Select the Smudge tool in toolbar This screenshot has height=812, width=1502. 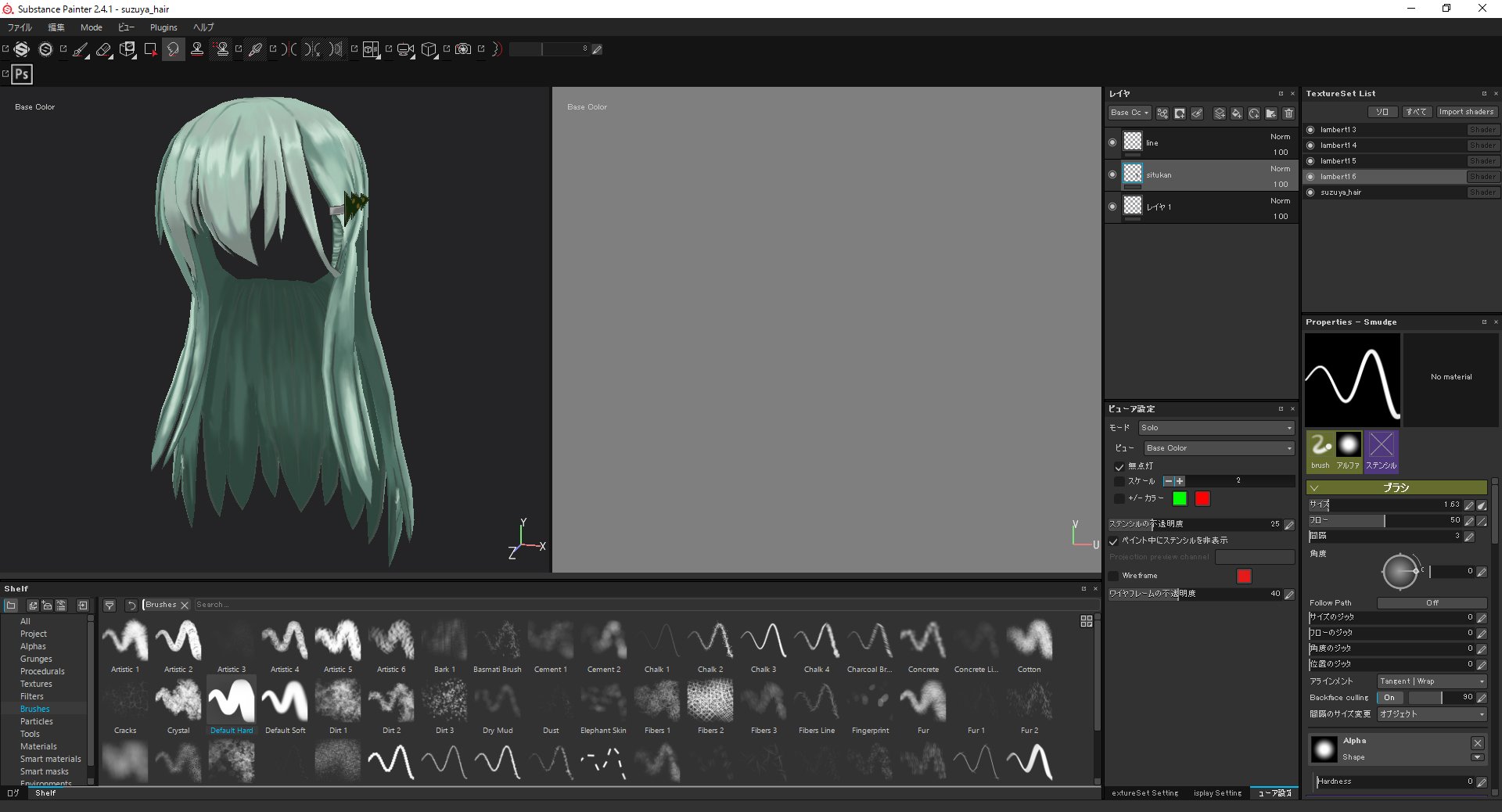coord(173,50)
